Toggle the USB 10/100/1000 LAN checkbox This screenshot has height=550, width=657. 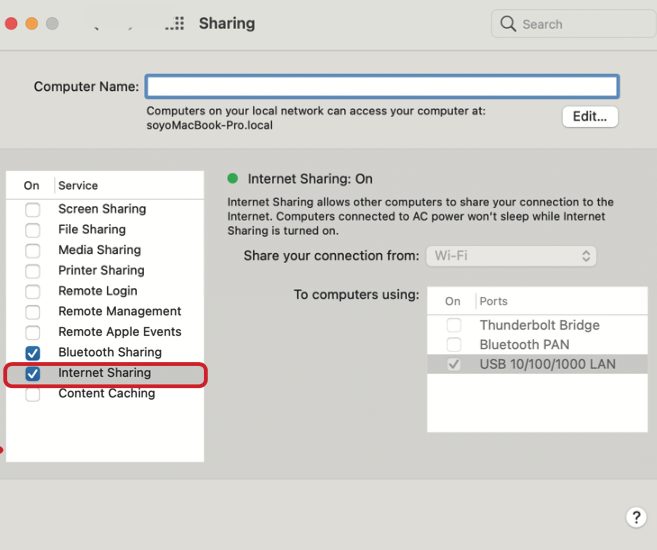click(x=454, y=364)
